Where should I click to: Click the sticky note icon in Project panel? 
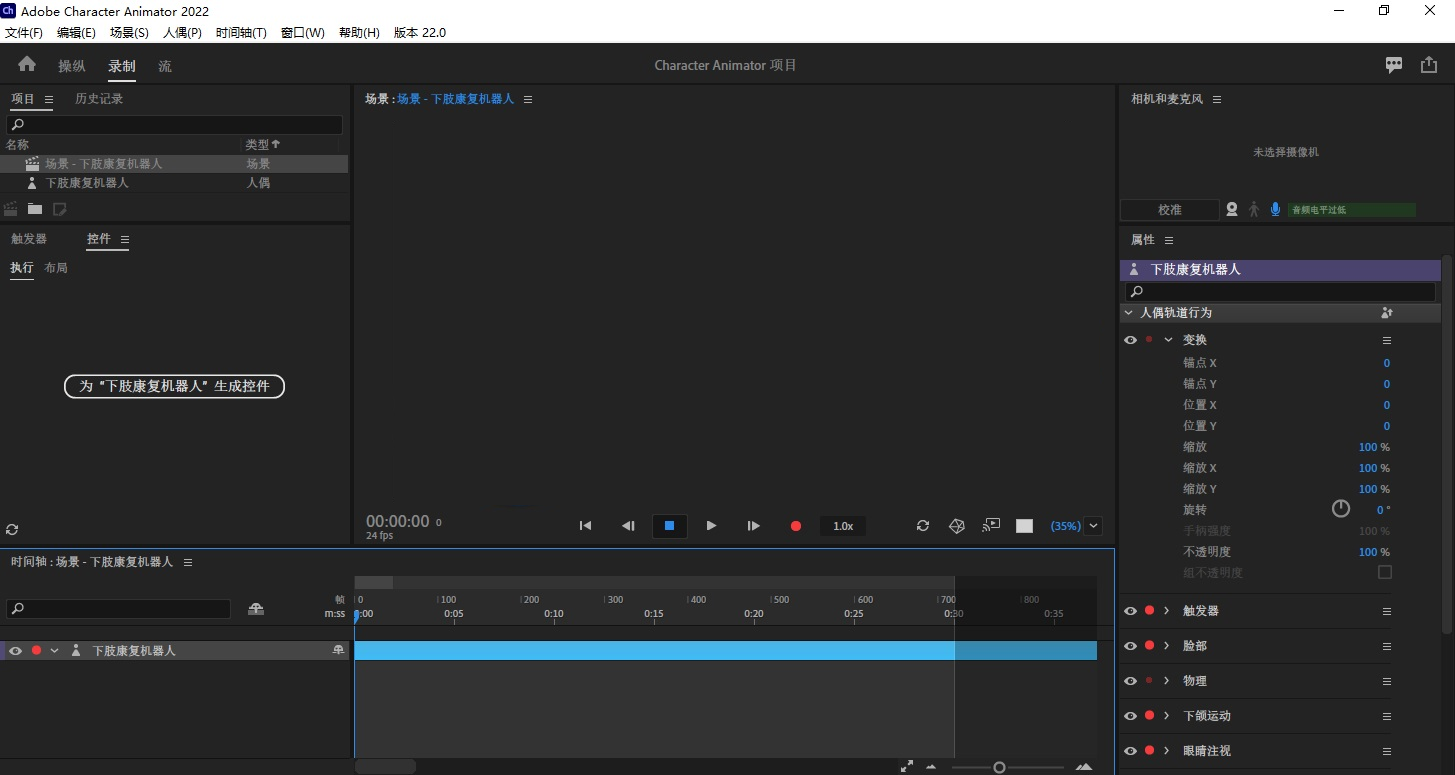pos(60,209)
